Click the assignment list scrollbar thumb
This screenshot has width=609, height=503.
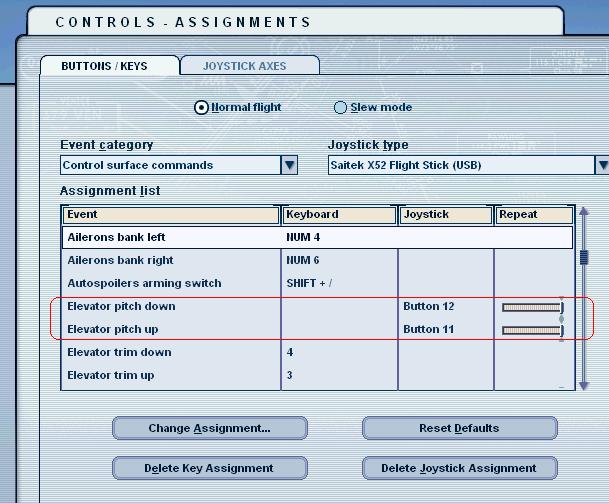point(584,257)
